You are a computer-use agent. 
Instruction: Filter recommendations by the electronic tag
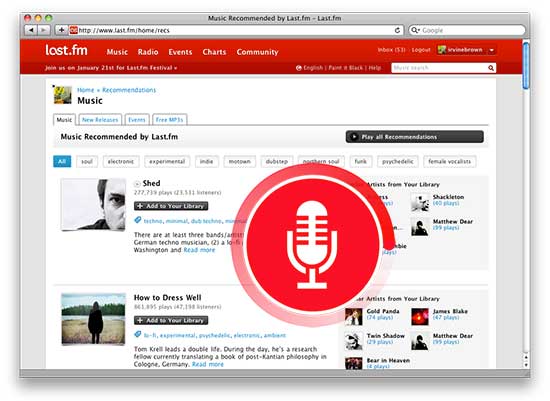point(121,161)
